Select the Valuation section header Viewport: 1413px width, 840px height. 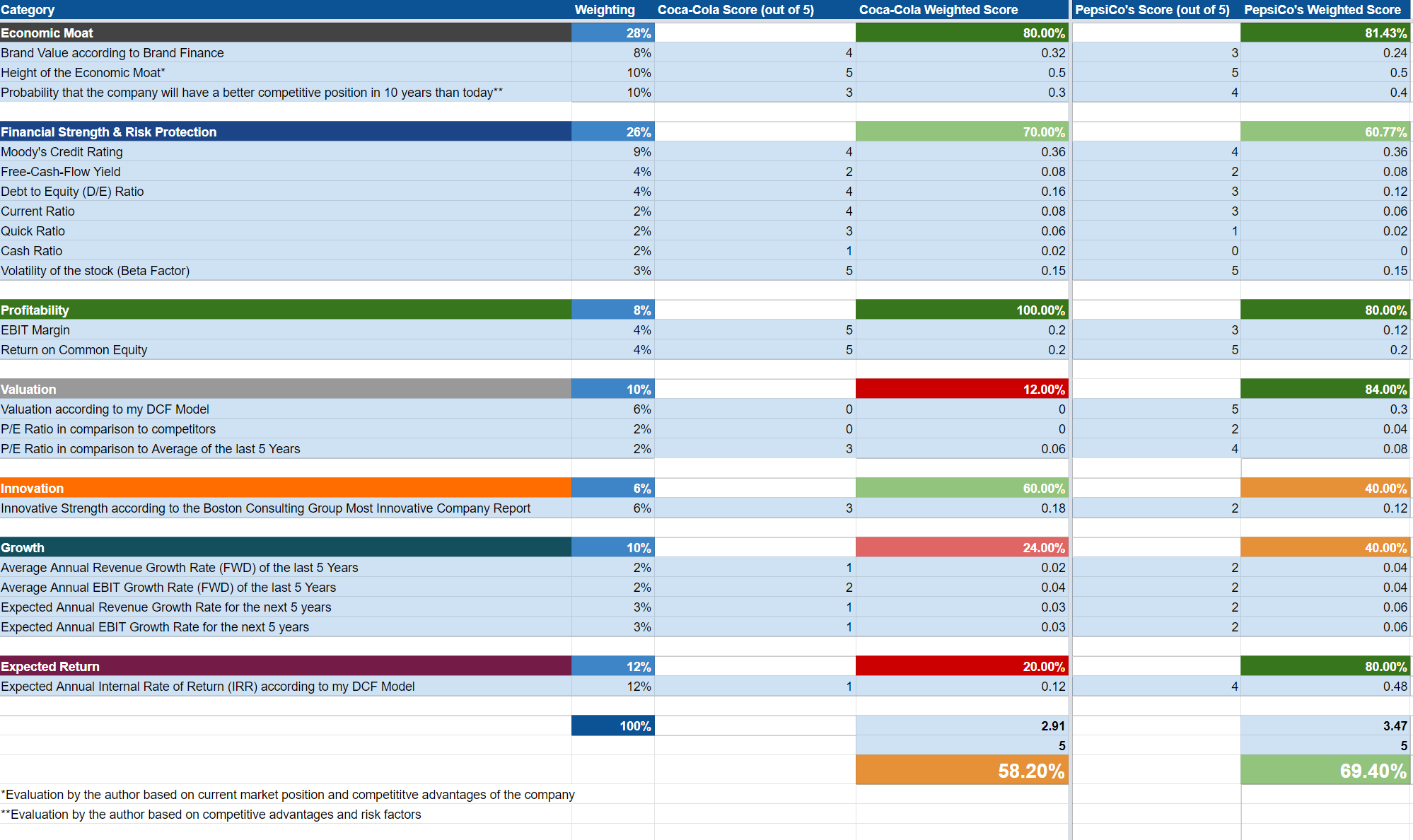(286, 389)
